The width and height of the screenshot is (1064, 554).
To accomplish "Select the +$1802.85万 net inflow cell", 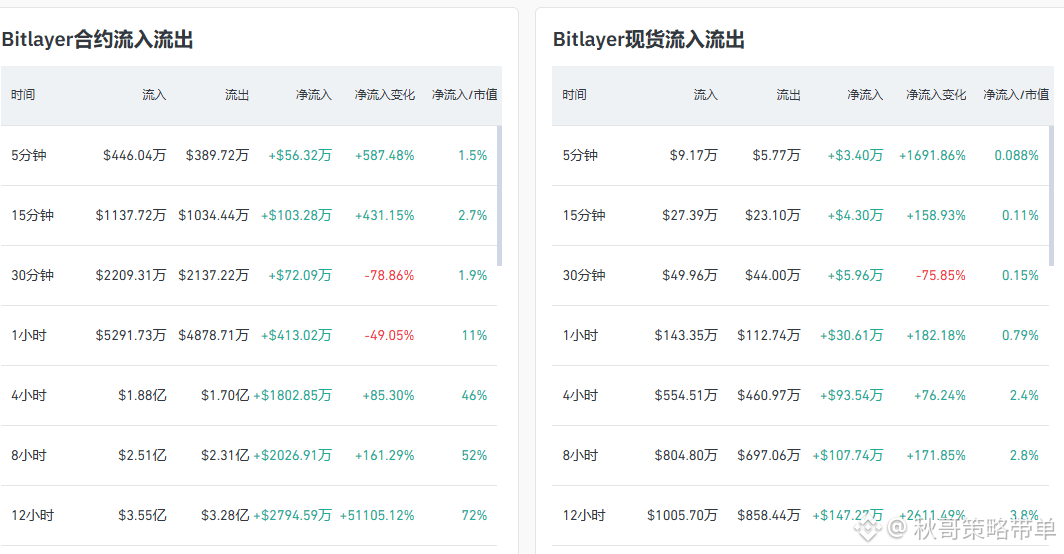I will point(292,395).
